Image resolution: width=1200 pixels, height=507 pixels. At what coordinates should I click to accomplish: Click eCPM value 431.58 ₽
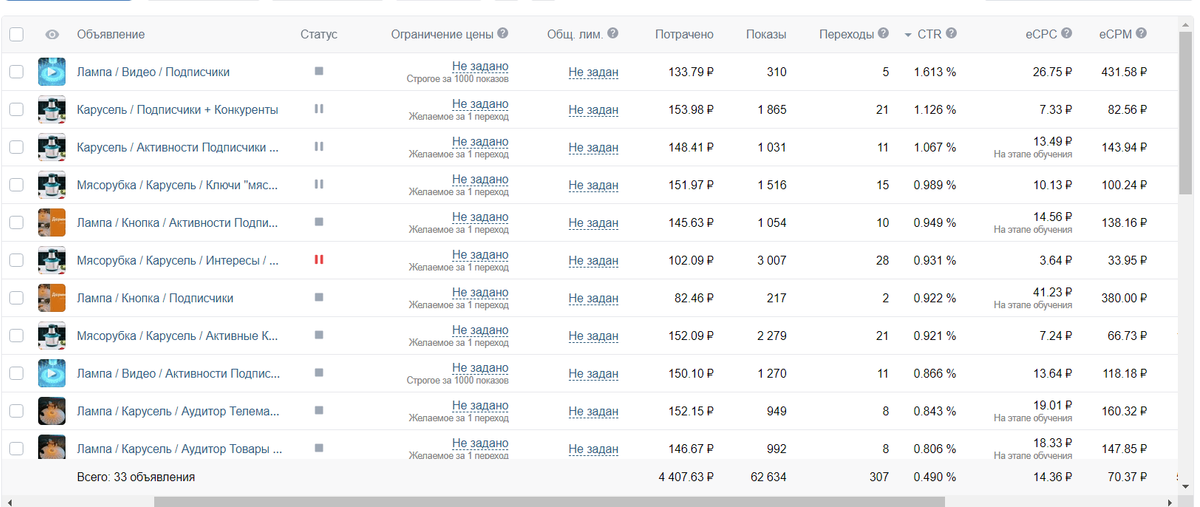1122,72
